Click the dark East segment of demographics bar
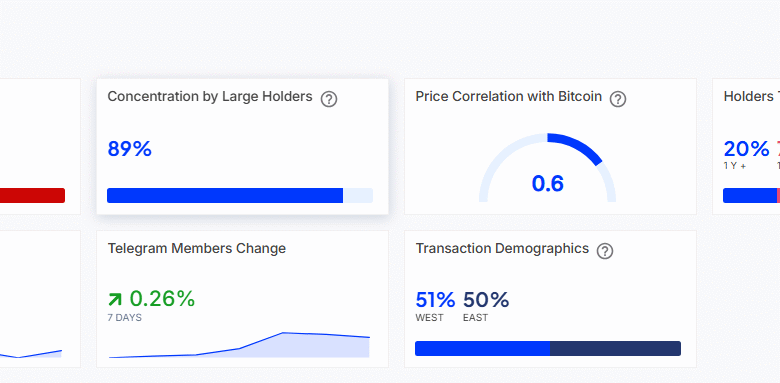 615,349
